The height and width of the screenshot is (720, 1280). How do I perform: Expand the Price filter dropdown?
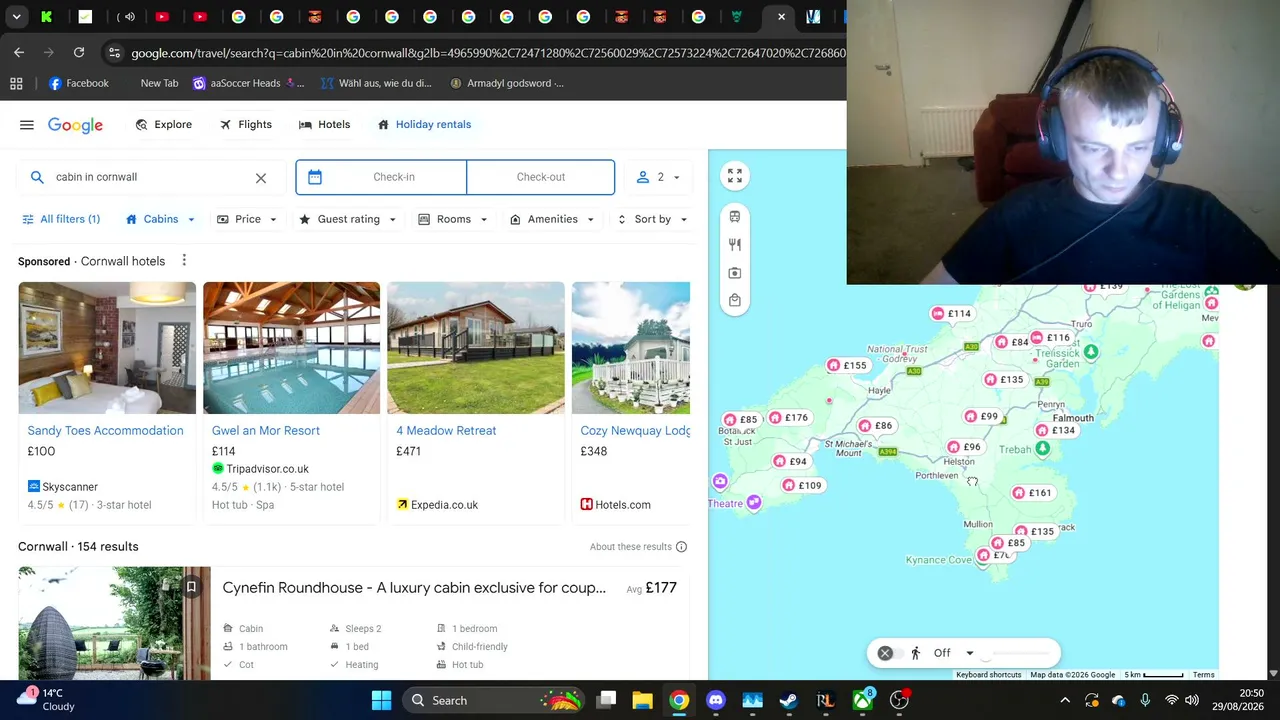tap(247, 219)
